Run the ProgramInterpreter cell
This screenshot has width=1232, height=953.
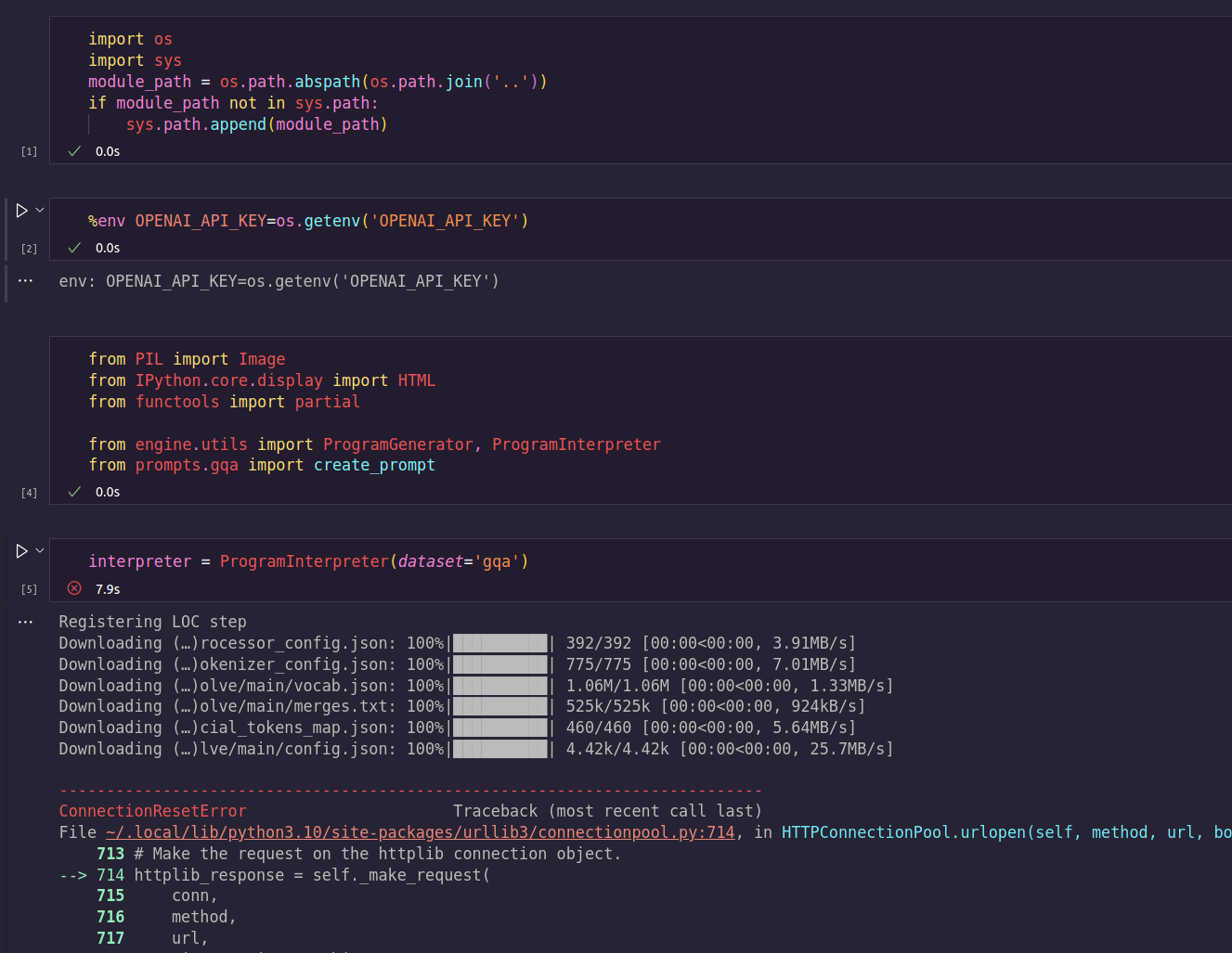pos(21,551)
